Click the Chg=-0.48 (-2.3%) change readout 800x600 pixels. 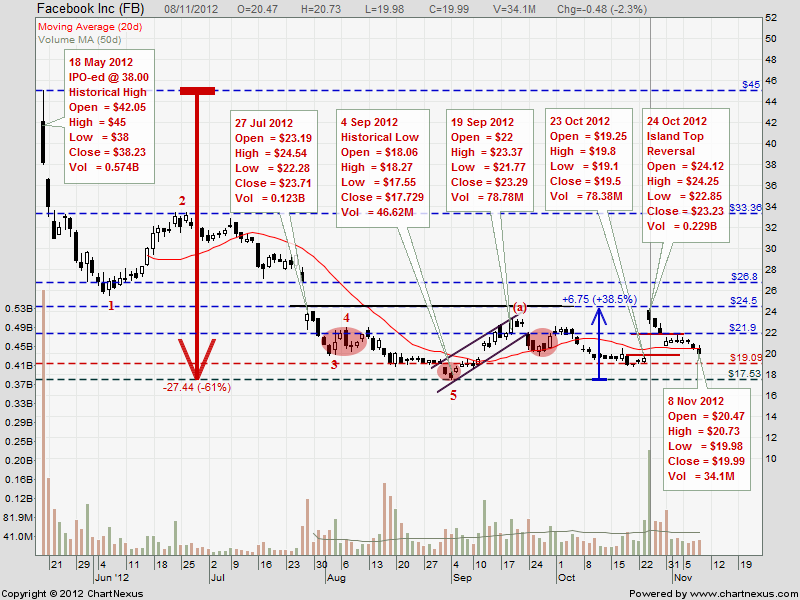point(602,9)
